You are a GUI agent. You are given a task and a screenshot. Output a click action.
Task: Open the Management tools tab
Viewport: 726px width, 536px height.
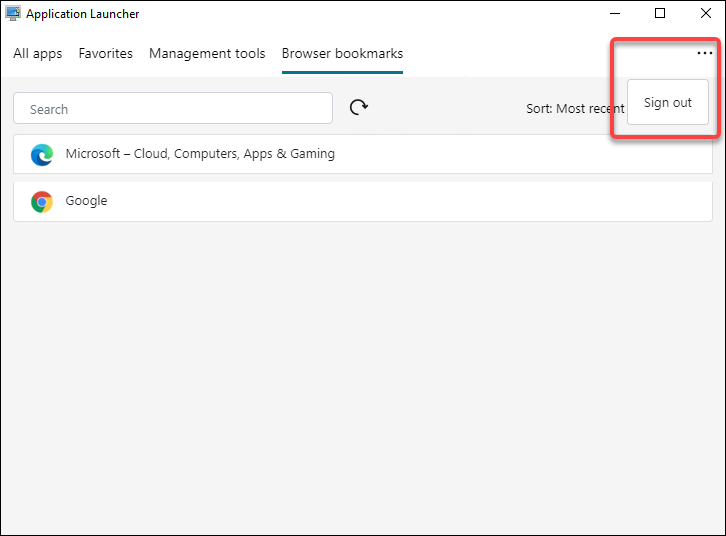pos(207,54)
